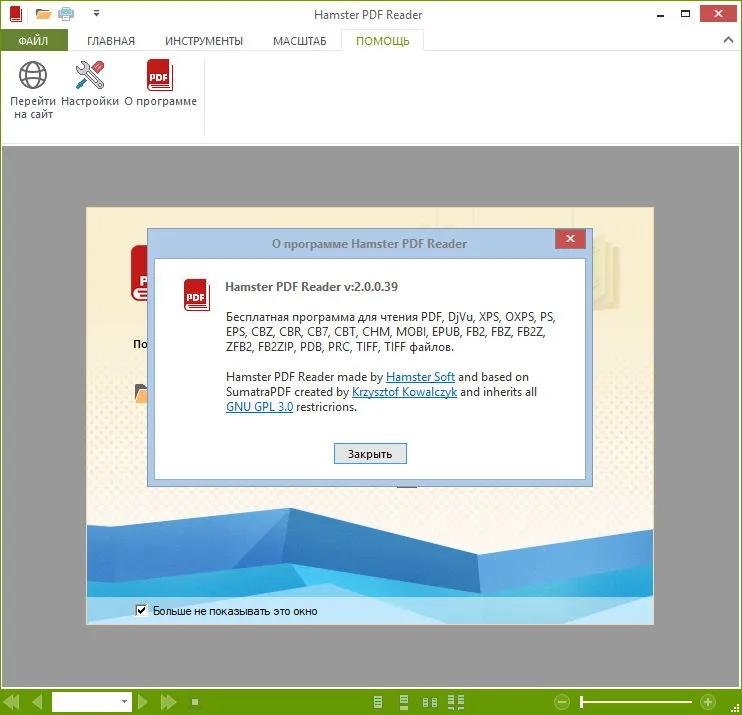Click the printer icon in quick access toolbar
This screenshot has width=742, height=715.
66,14
